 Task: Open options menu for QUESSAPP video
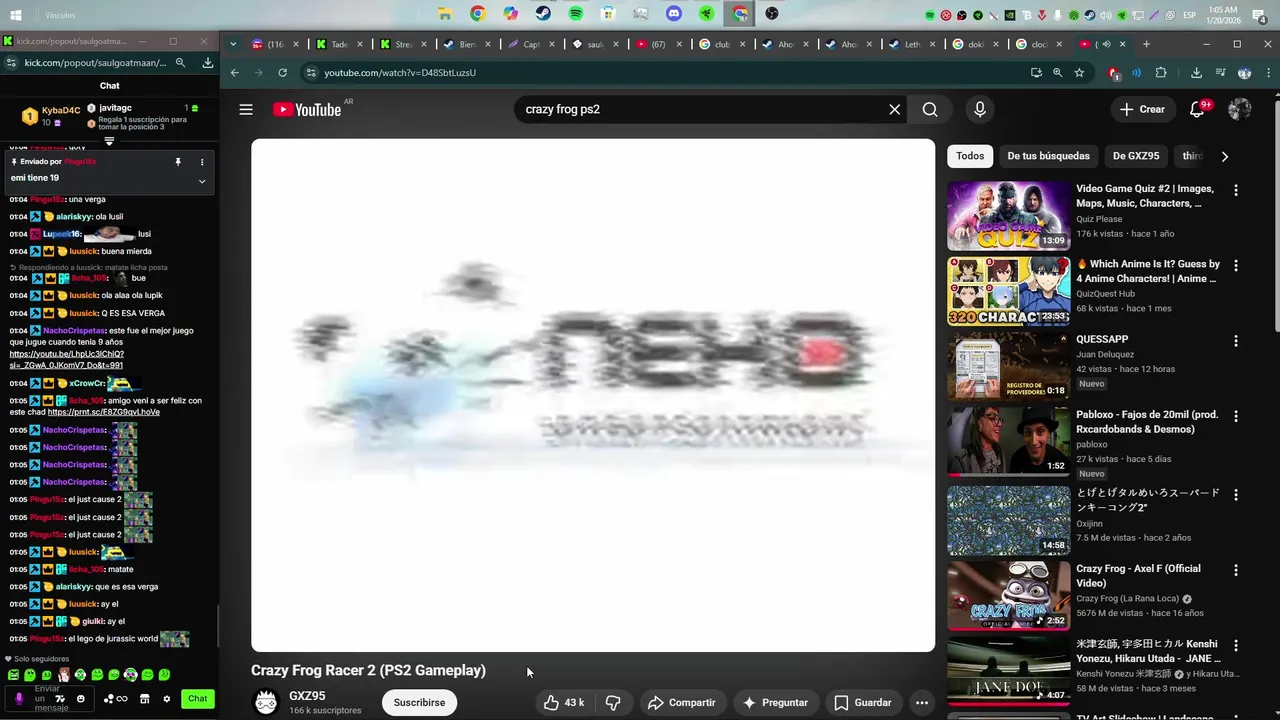click(1236, 340)
